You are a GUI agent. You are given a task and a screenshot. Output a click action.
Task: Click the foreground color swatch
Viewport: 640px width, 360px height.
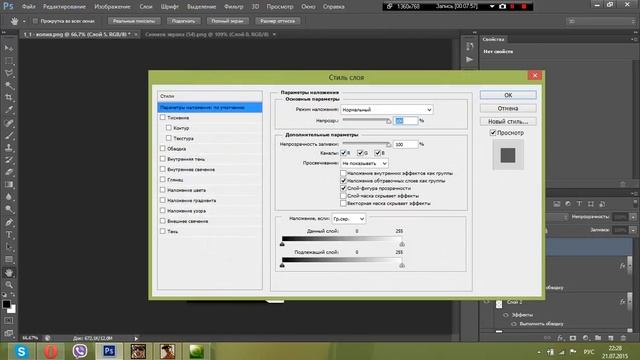coord(6,304)
